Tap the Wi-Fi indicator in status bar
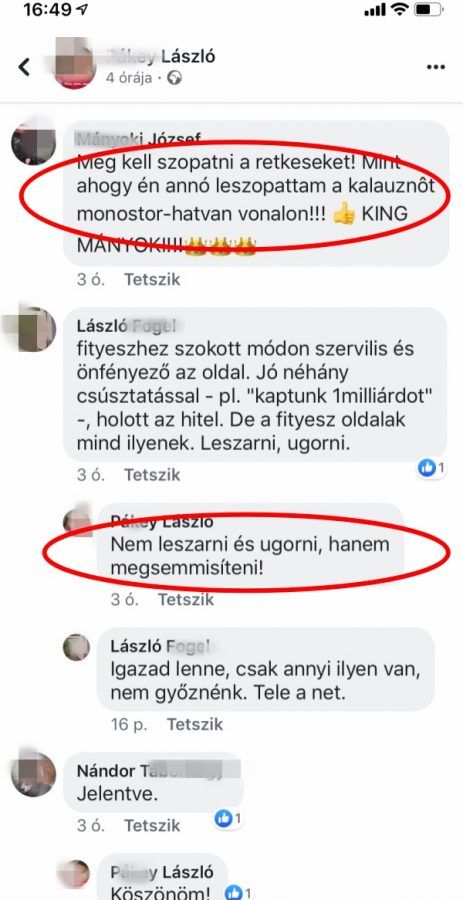The image size is (463, 900). tap(398, 10)
